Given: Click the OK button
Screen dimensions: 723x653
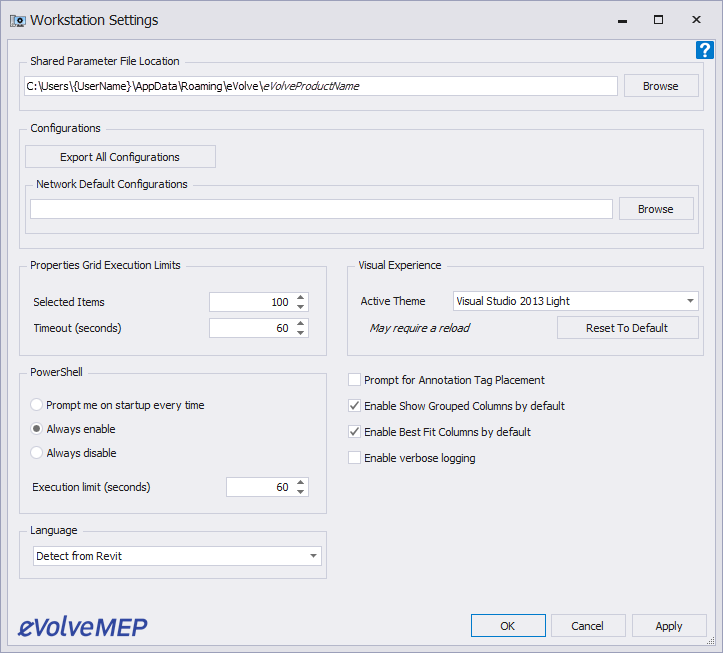Looking at the screenshot, I should tap(508, 626).
